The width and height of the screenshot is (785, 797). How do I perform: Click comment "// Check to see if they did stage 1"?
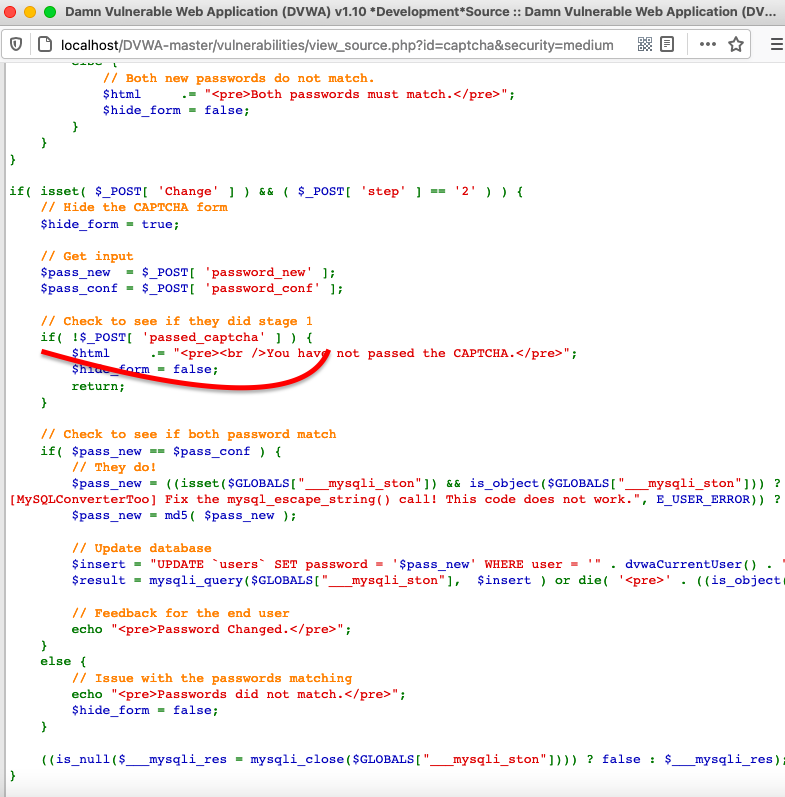pyautogui.click(x=176, y=321)
